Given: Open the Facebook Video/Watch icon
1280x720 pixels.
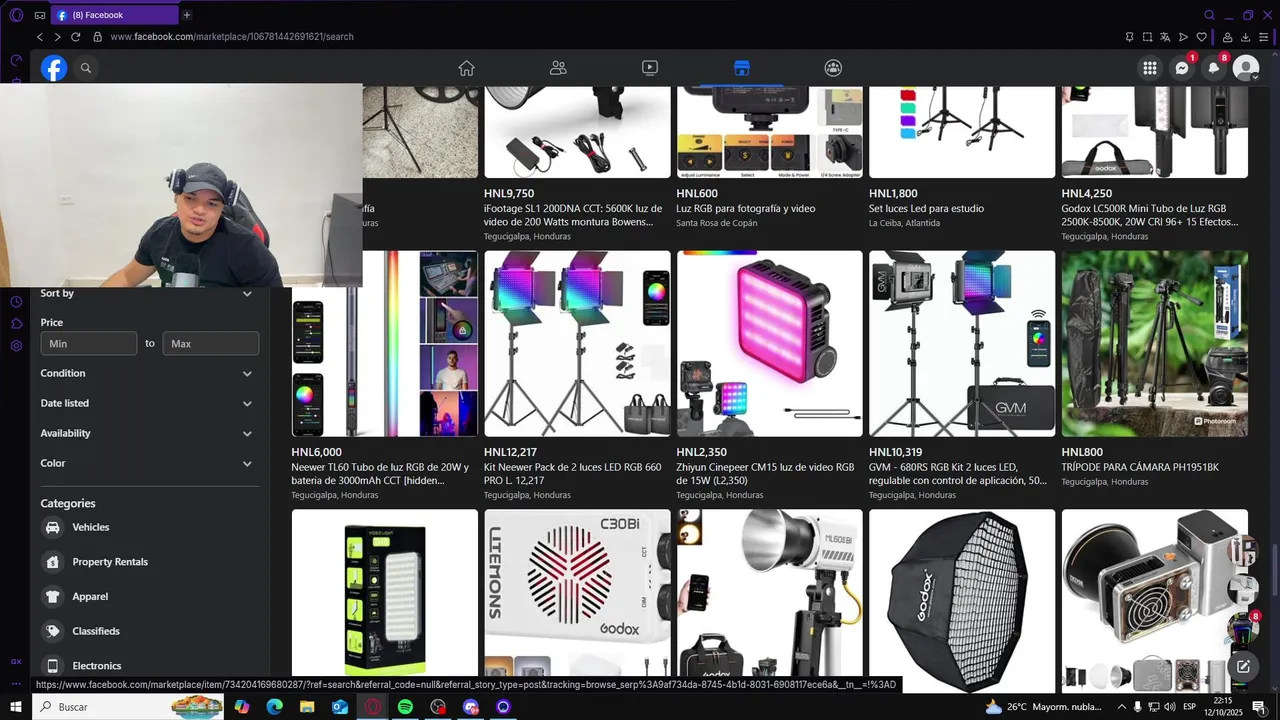Looking at the screenshot, I should coord(650,68).
